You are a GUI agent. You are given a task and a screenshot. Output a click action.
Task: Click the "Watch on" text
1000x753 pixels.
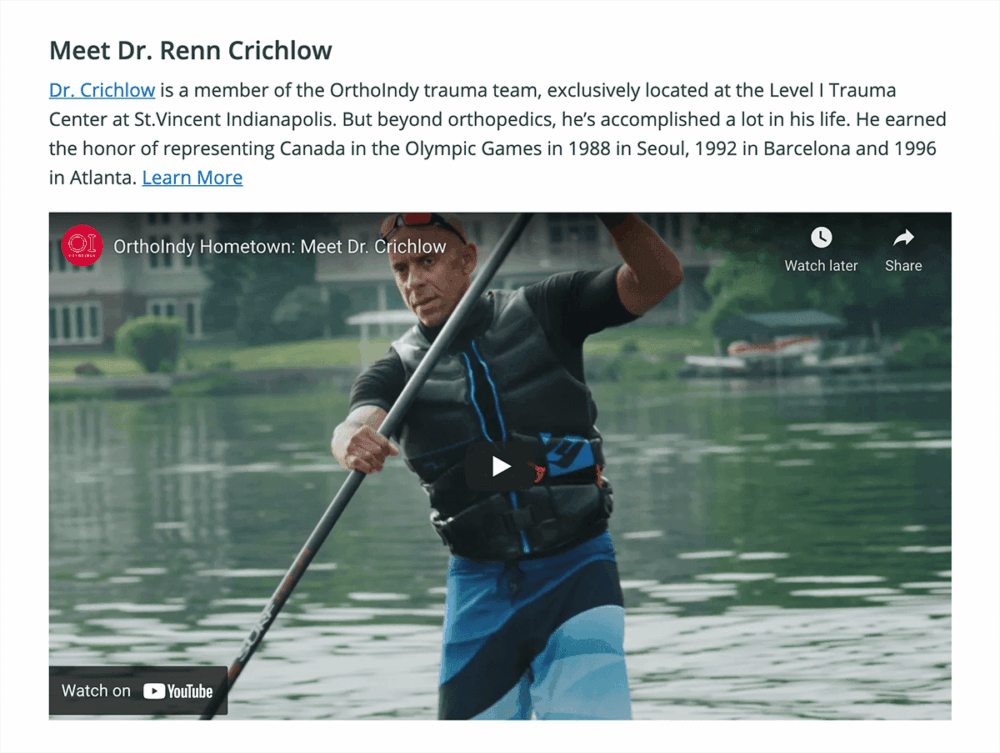[96, 691]
